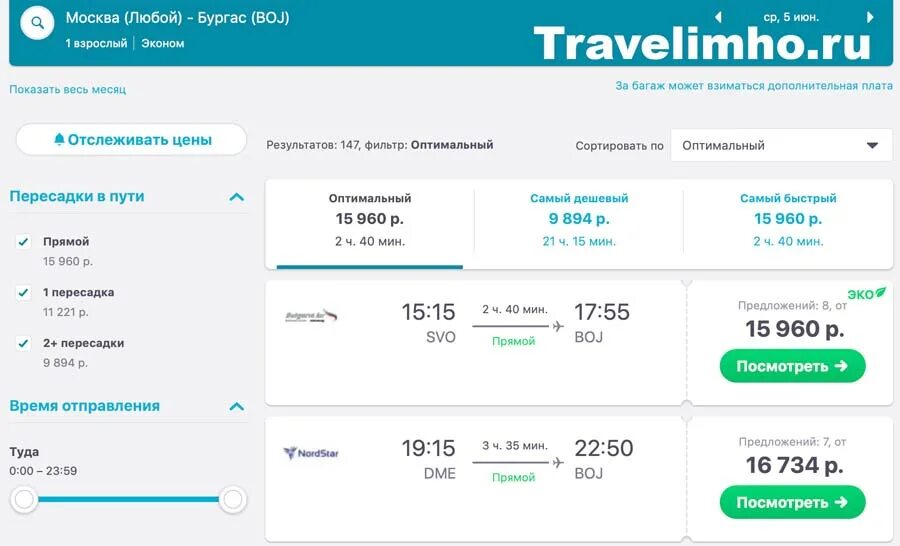Switch to Самый быстрый tab
This screenshot has height=546, width=900.
pos(788,219)
